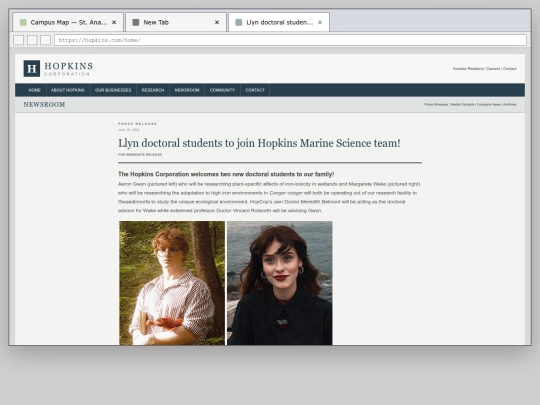Open the Company News sub-link
Viewport: 540px width, 405px height.
[x=489, y=104]
